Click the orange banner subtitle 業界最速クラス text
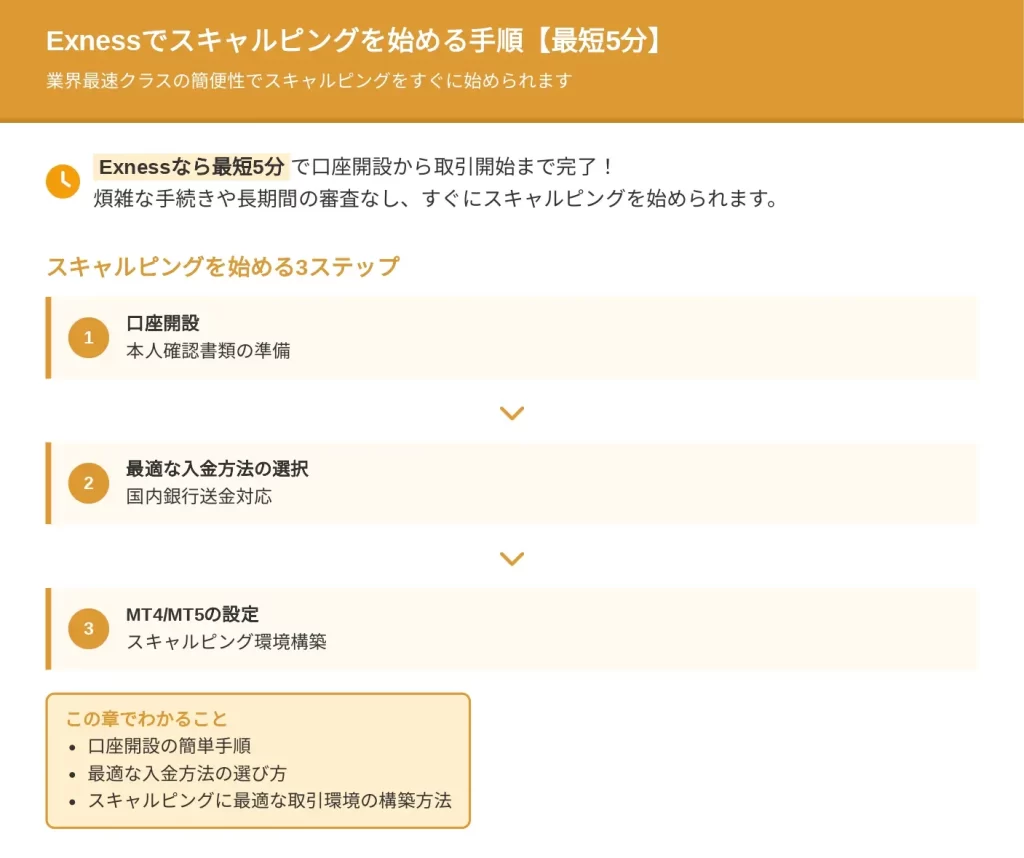Image resolution: width=1024 pixels, height=858 pixels. [309, 81]
